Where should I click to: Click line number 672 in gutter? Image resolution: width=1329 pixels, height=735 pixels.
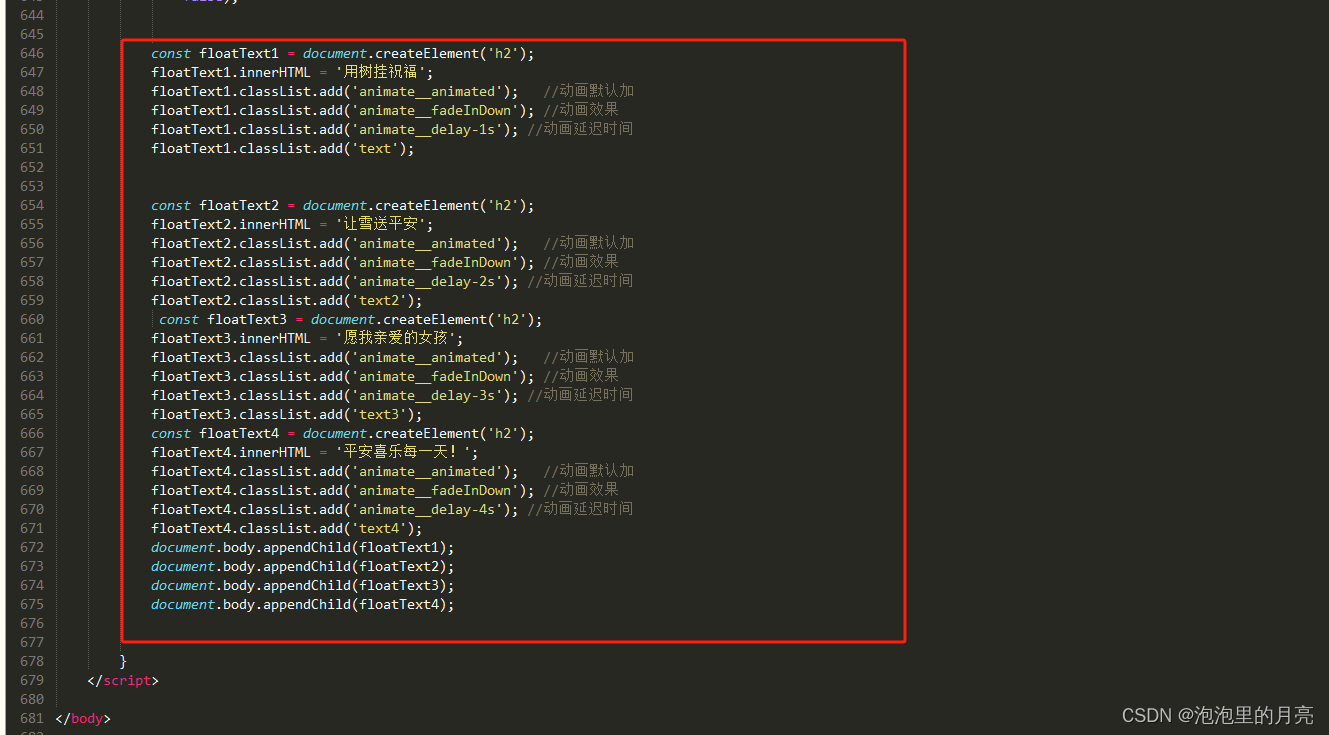tap(32, 547)
